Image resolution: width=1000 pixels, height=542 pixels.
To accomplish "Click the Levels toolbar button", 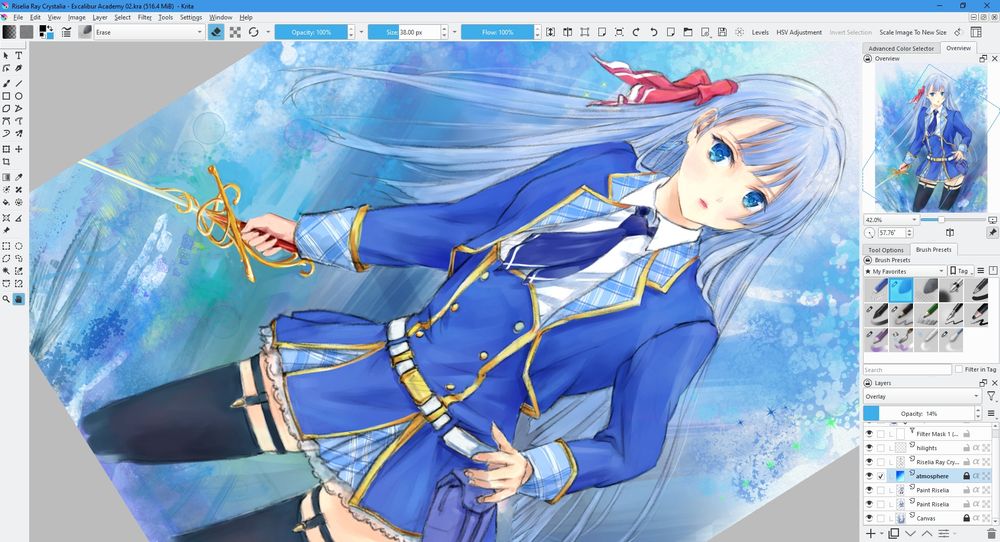I will 760,32.
